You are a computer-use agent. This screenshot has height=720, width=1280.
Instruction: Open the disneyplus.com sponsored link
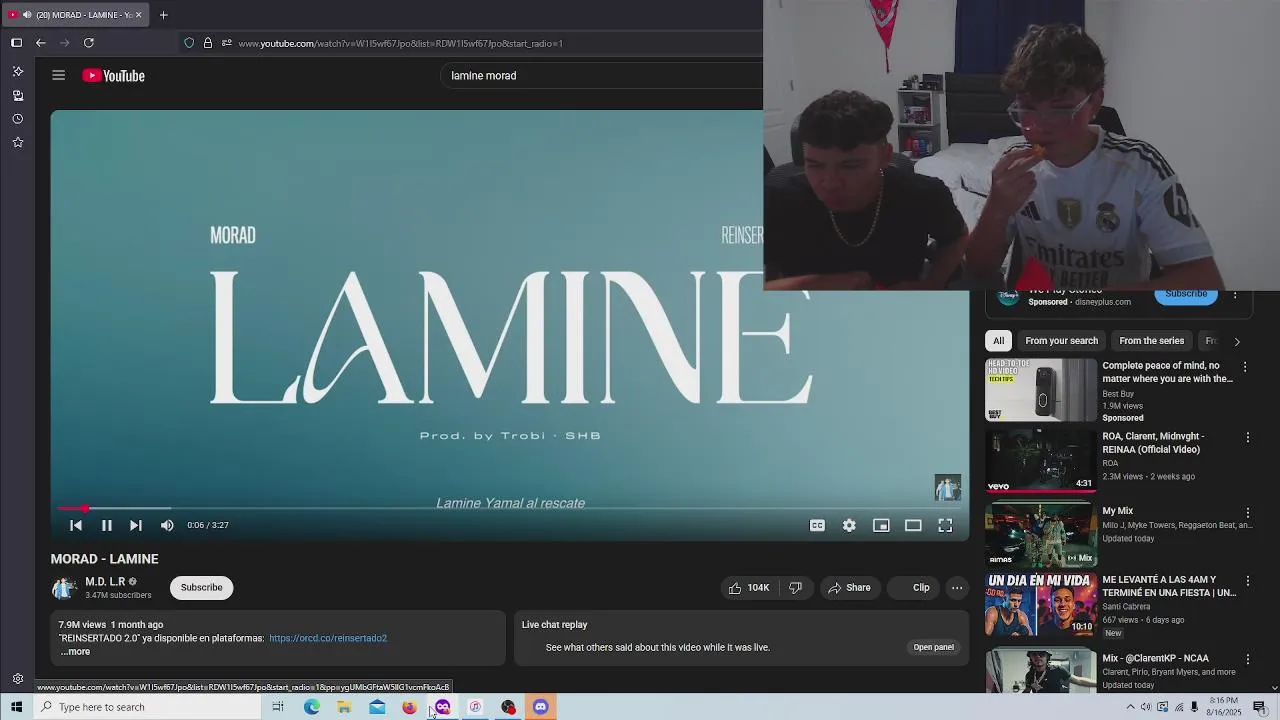tap(1102, 302)
